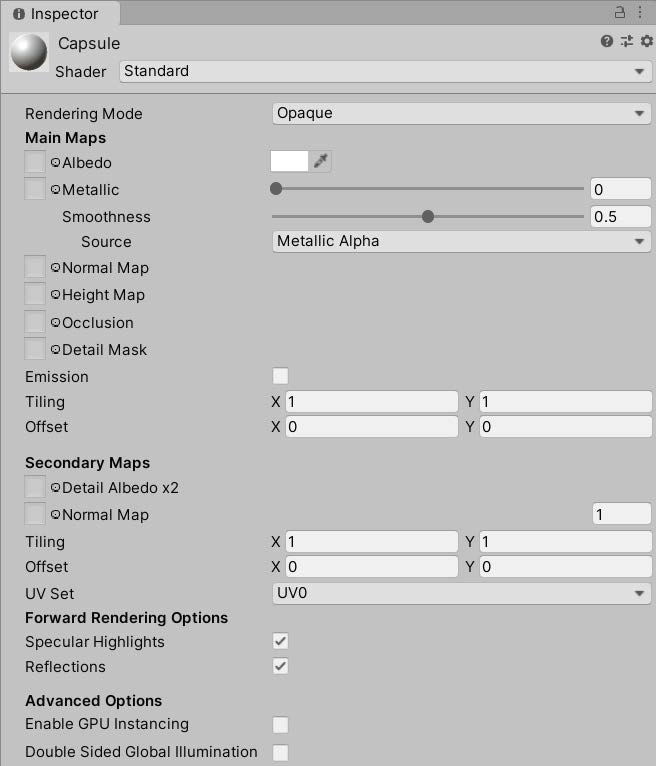Open the material help reference icon

pos(607,41)
